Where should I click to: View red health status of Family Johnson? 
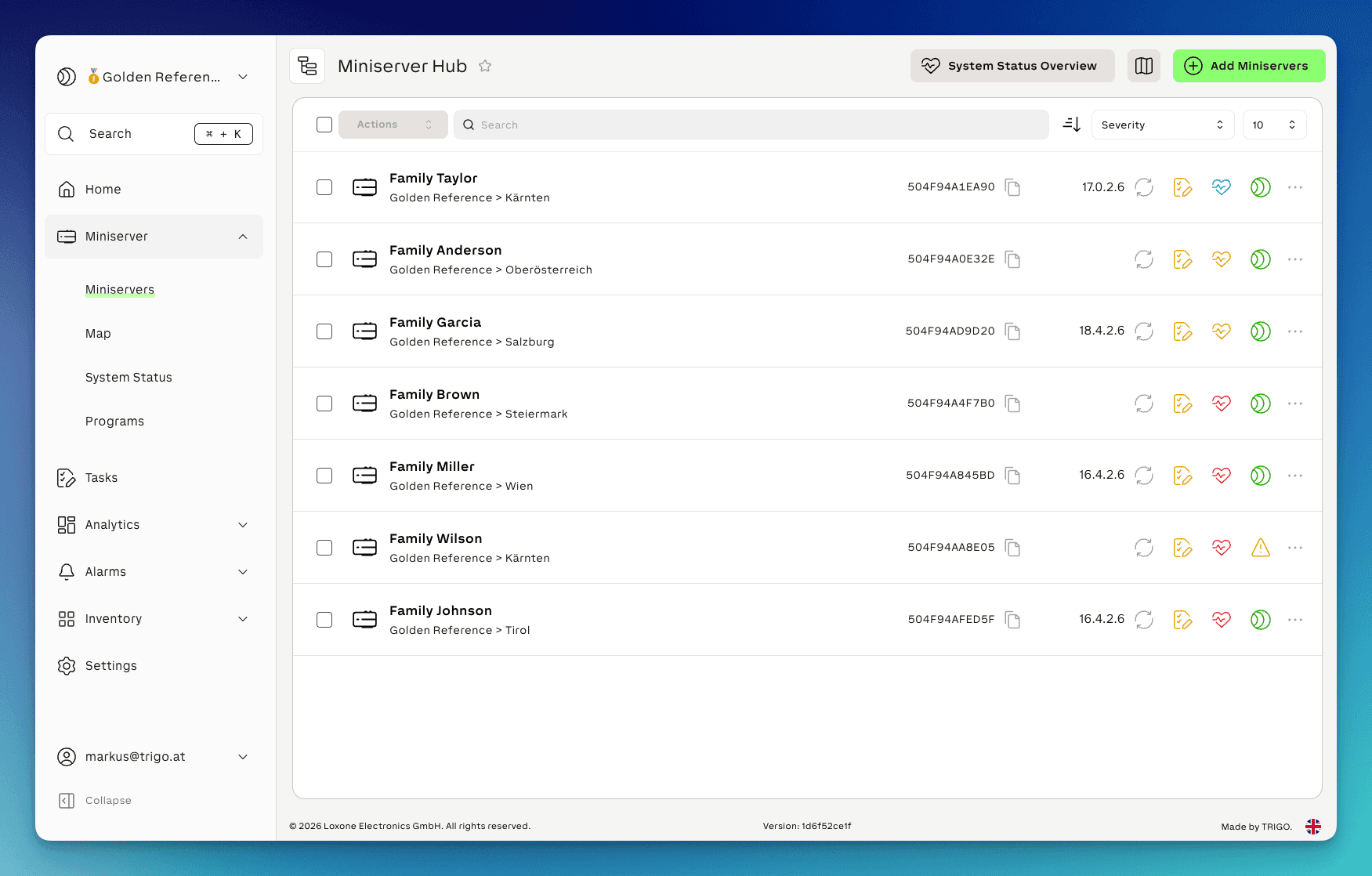tap(1222, 620)
